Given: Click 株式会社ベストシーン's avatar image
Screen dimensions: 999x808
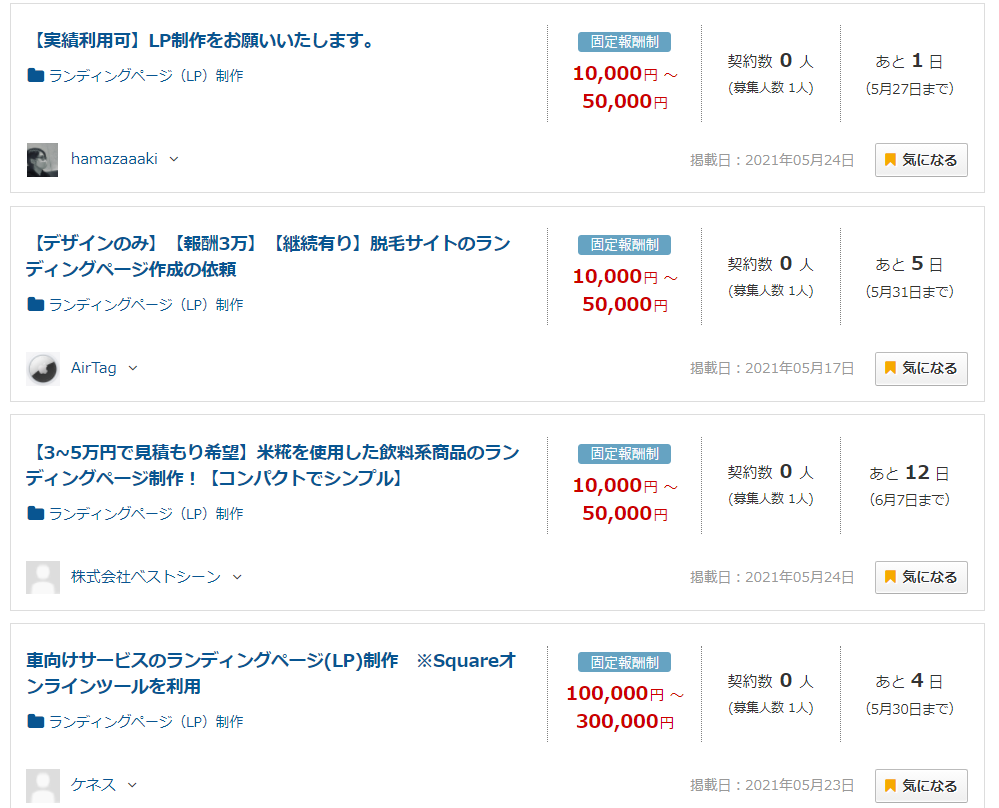Looking at the screenshot, I should point(42,577).
